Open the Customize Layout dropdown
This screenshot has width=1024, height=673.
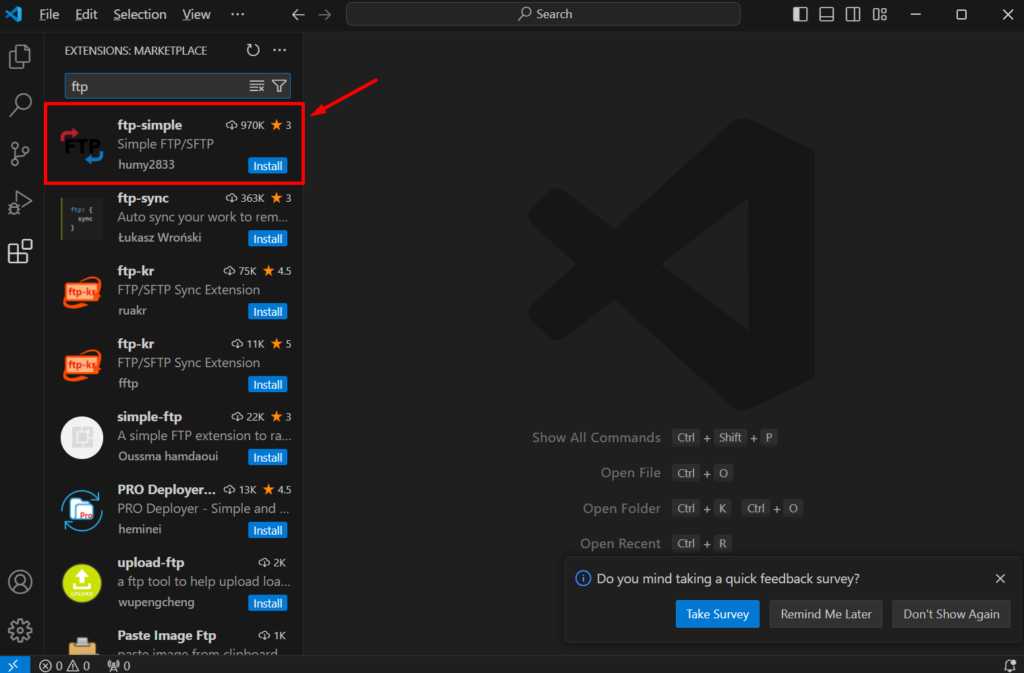coord(880,14)
